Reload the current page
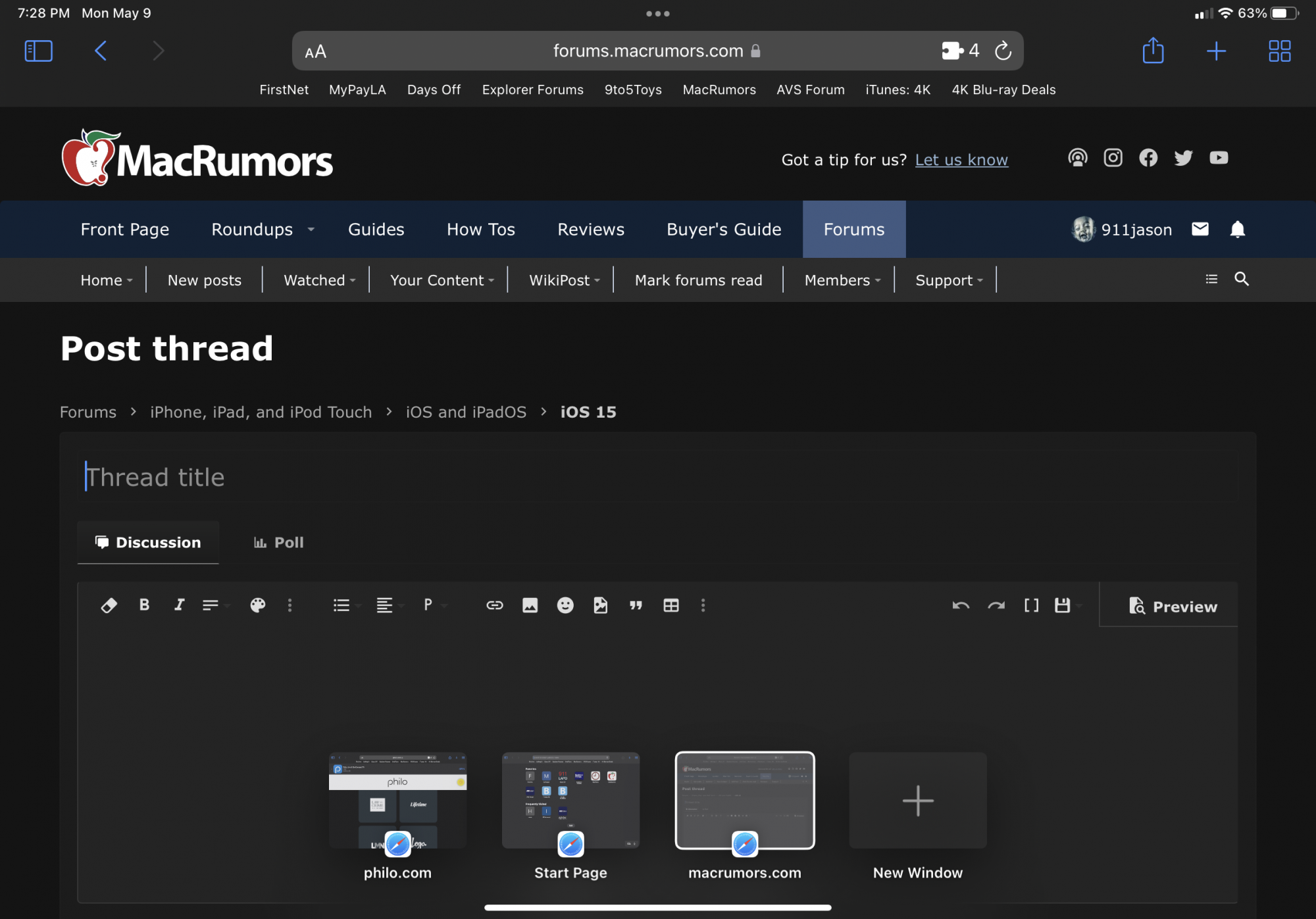Viewport: 1316px width, 919px height. coord(1003,51)
